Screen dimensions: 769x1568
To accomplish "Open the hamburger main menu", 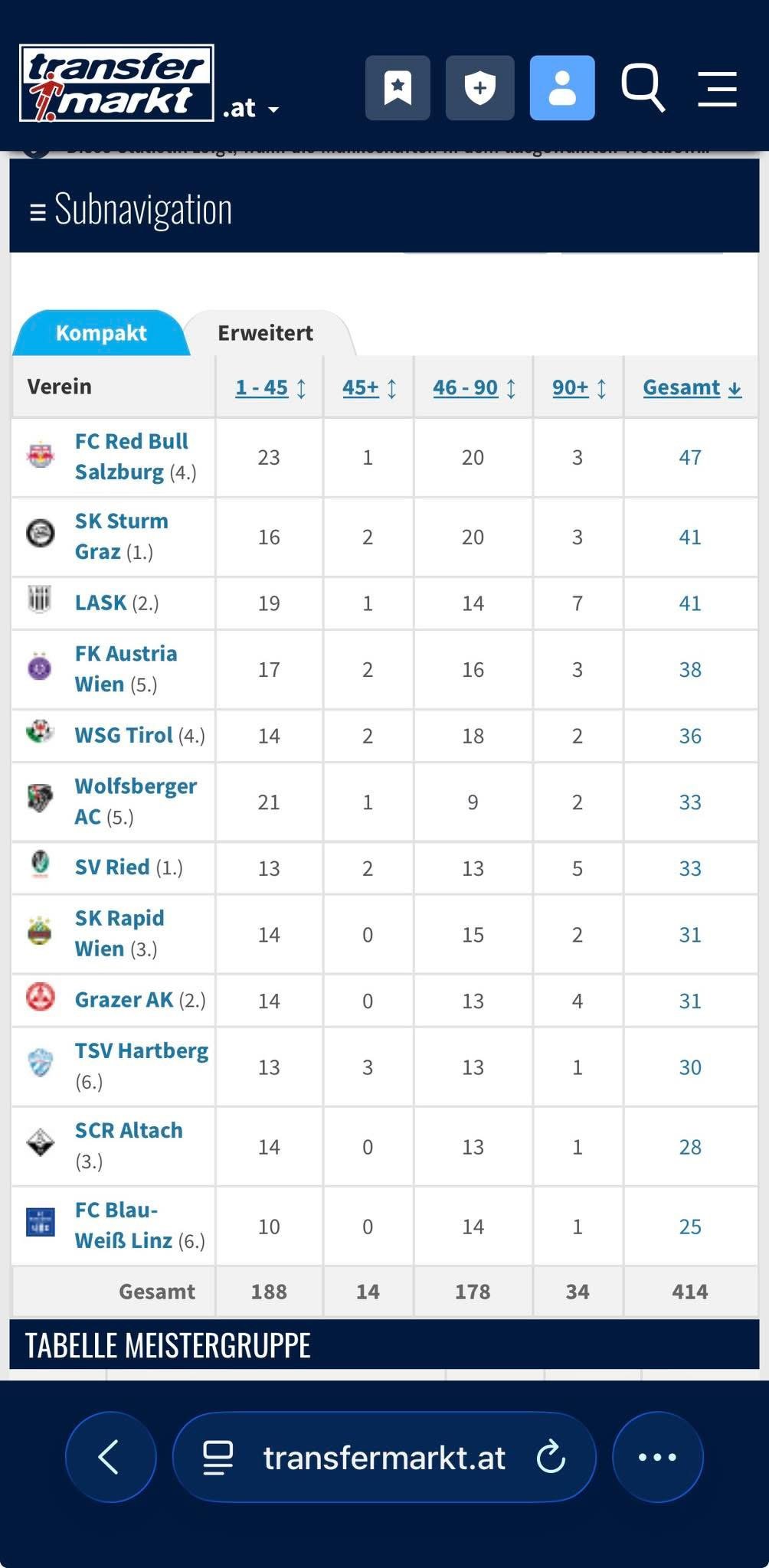I will (717, 89).
